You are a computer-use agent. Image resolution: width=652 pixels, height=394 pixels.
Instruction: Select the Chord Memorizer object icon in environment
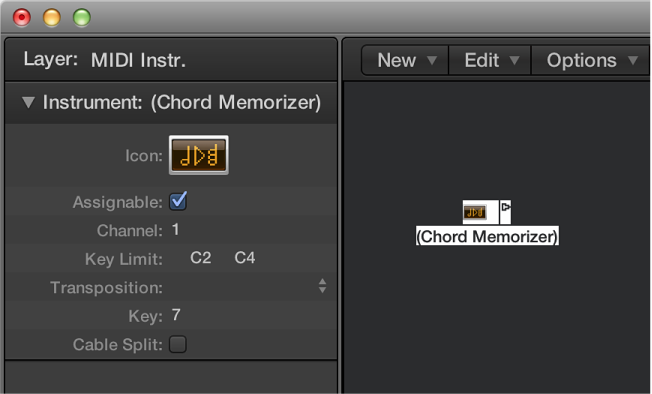click(474, 212)
